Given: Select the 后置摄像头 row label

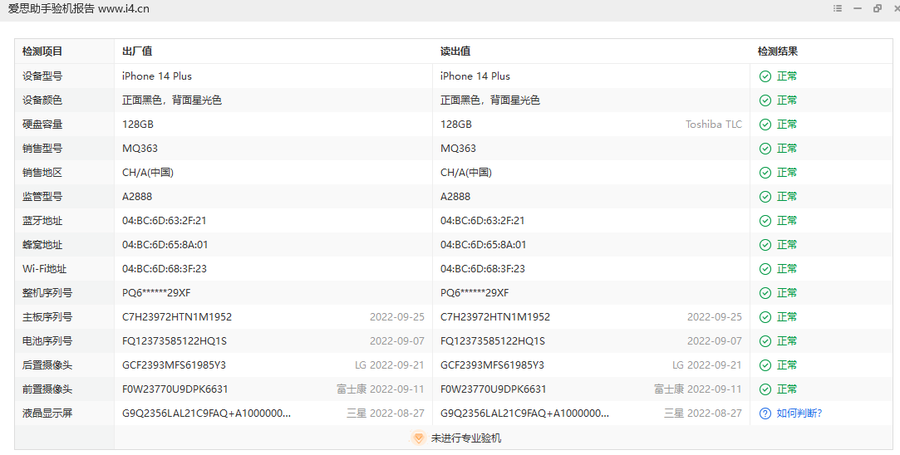Looking at the screenshot, I should [48, 365].
